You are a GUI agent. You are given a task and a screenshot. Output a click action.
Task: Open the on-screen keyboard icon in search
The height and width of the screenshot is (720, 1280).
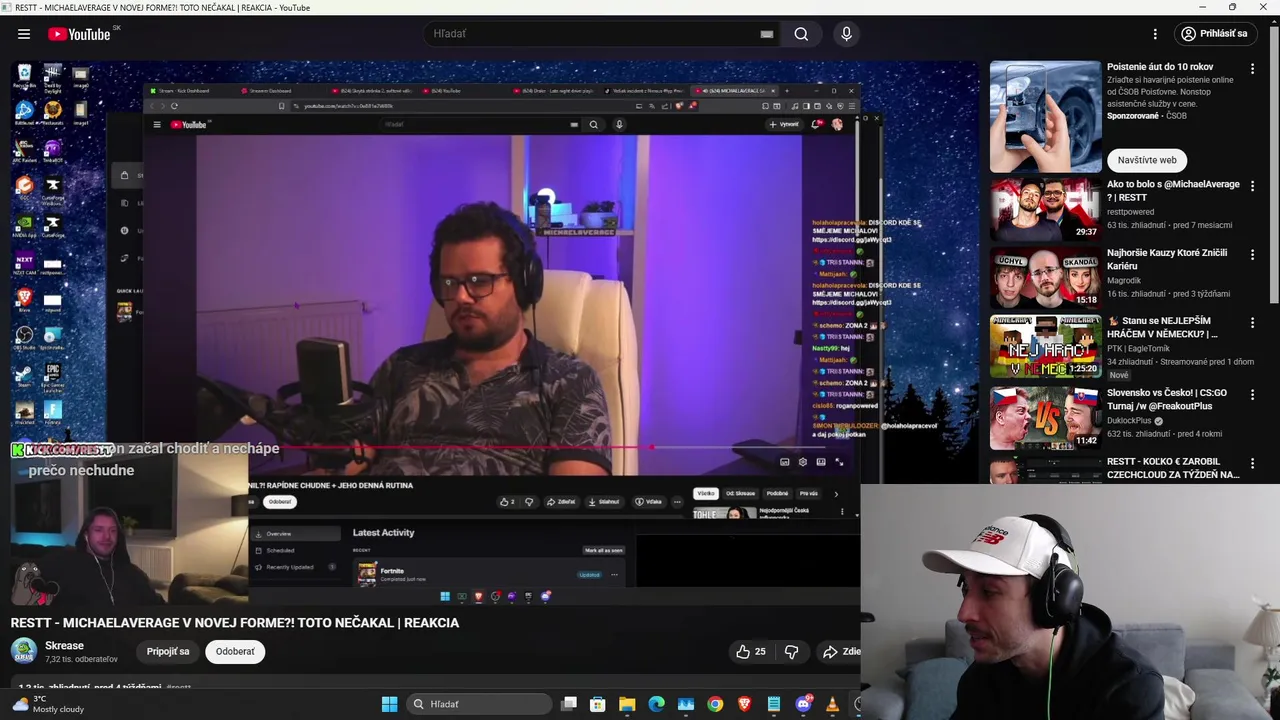(x=767, y=34)
